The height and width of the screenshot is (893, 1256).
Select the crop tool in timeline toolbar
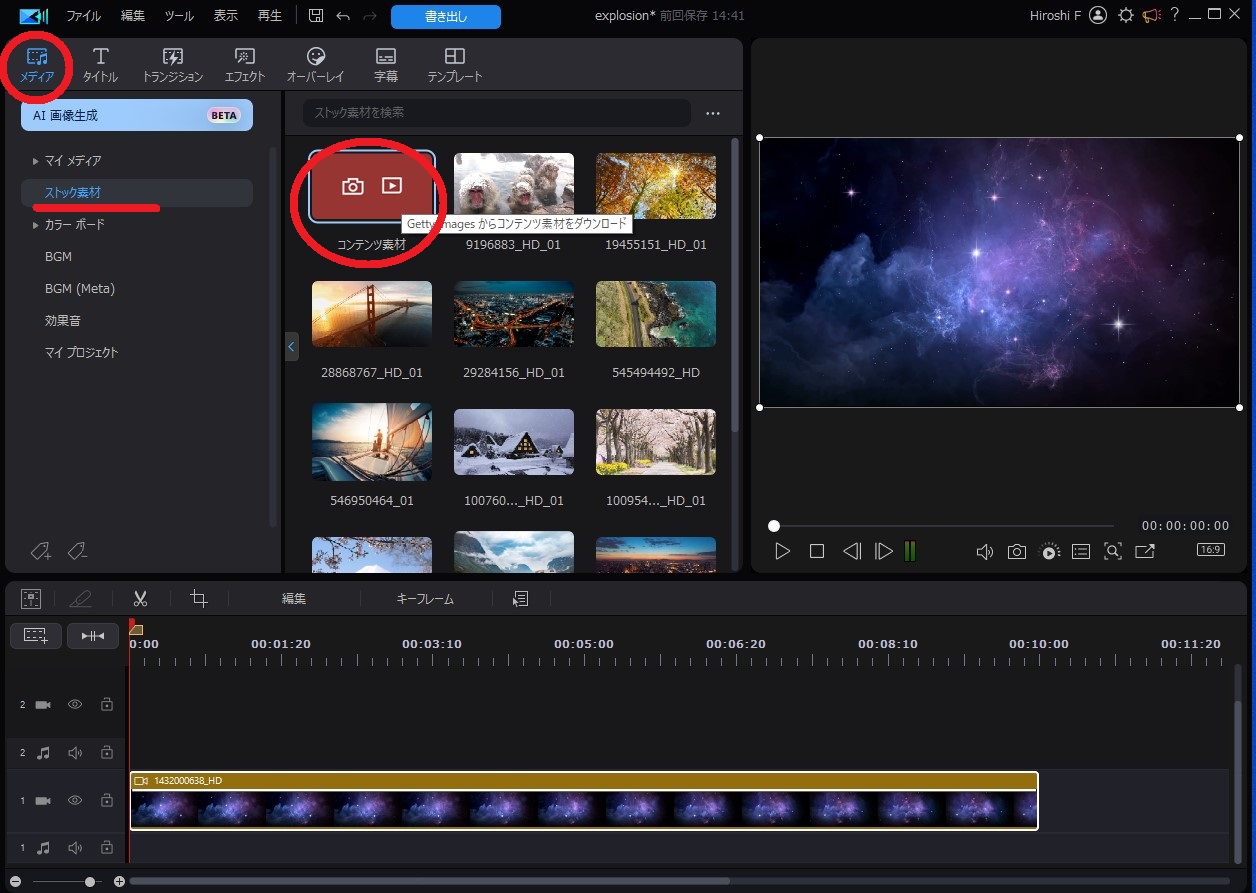click(x=199, y=599)
